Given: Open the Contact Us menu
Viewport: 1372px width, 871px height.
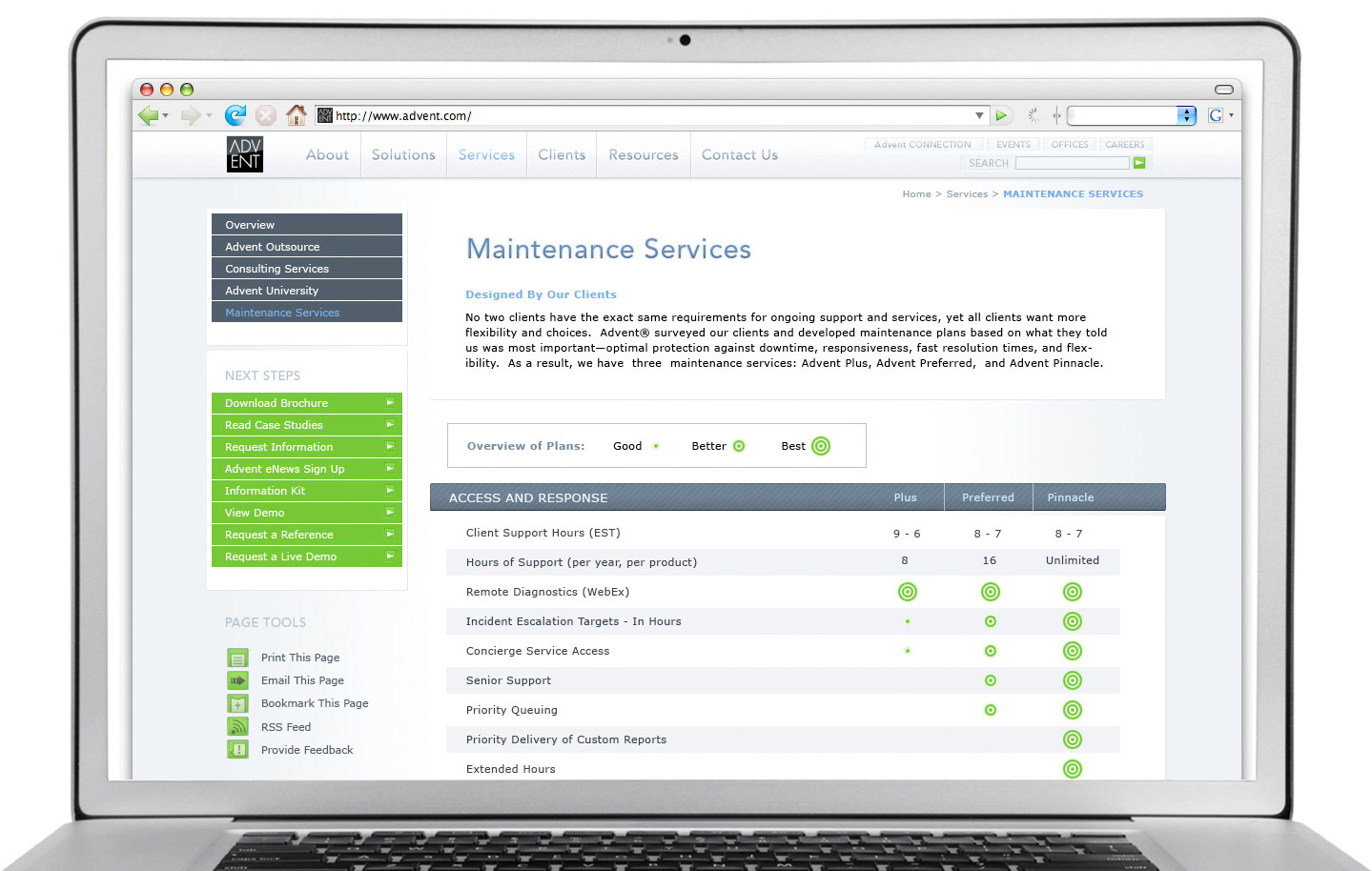Looking at the screenshot, I should pyautogui.click(x=740, y=154).
